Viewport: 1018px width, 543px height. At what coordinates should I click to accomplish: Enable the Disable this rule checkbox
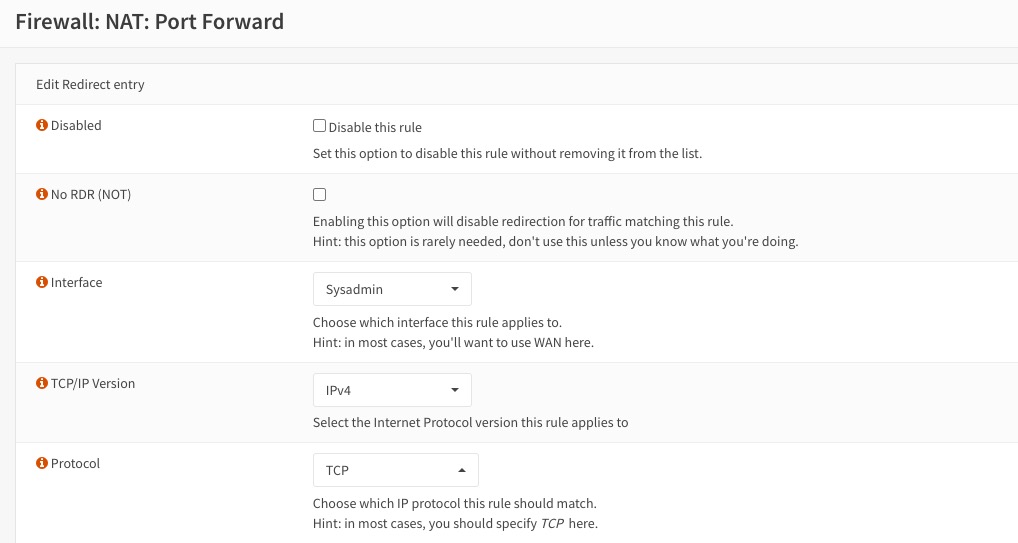[319, 125]
